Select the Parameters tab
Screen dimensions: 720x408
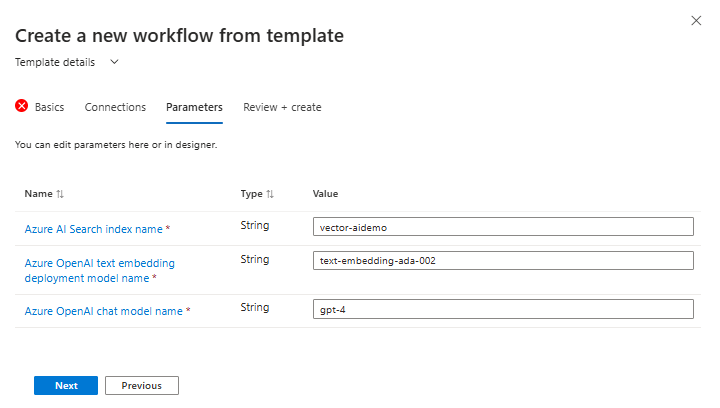click(x=194, y=107)
